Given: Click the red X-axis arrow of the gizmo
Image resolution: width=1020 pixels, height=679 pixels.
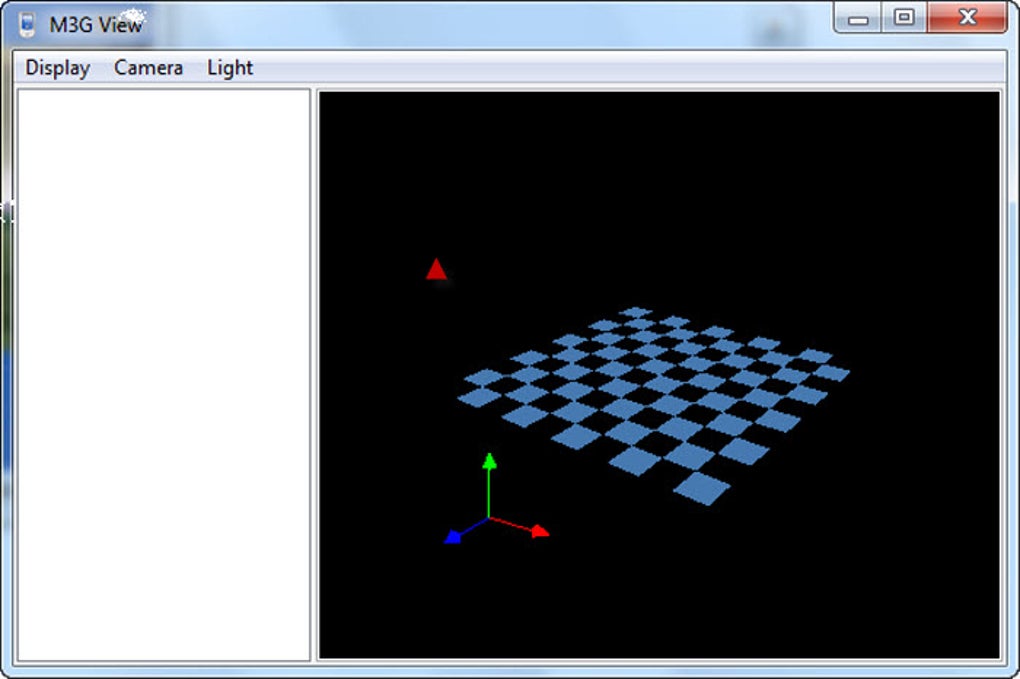Looking at the screenshot, I should (x=539, y=531).
